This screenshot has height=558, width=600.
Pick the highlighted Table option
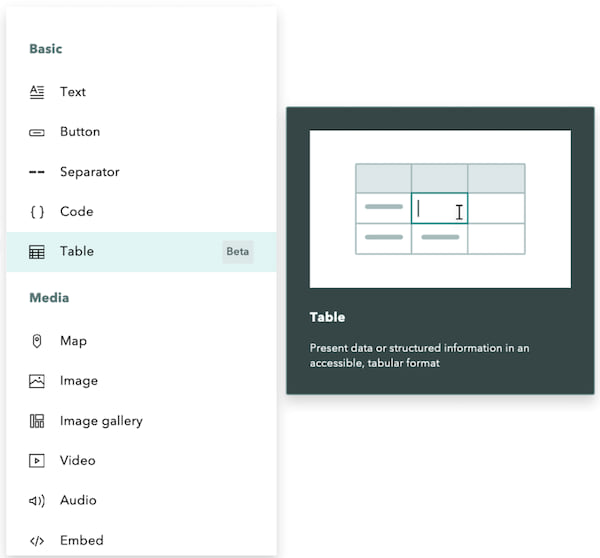click(x=141, y=251)
